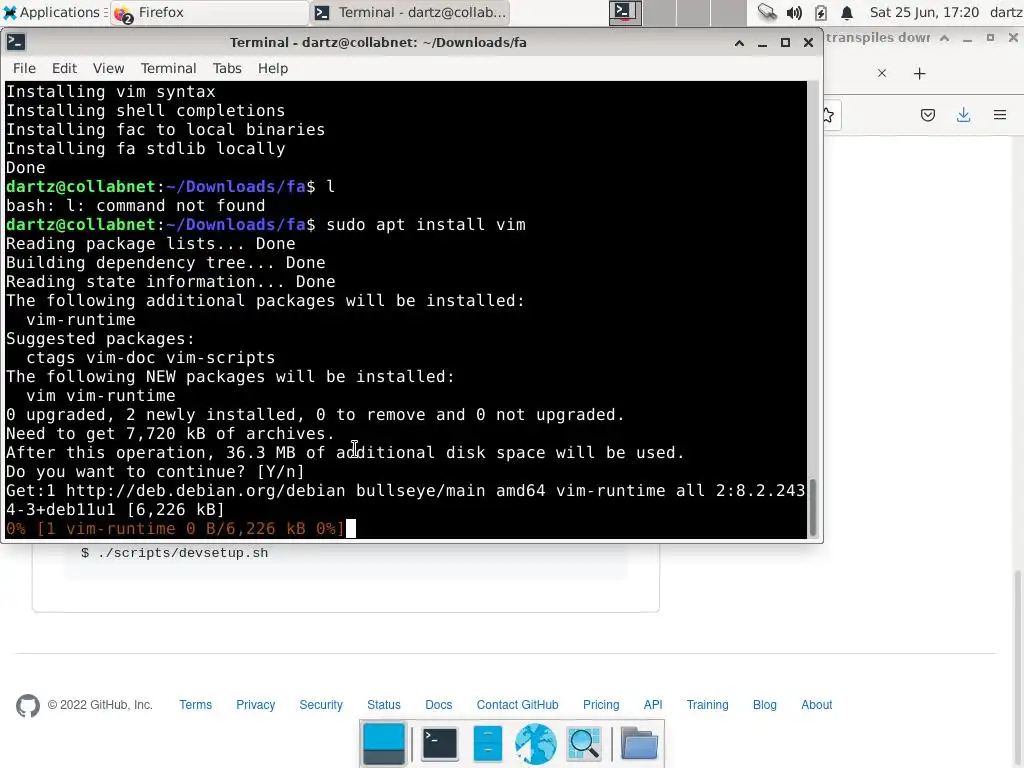Open the About footer link
Screen dimensions: 1024x768
tap(816, 705)
